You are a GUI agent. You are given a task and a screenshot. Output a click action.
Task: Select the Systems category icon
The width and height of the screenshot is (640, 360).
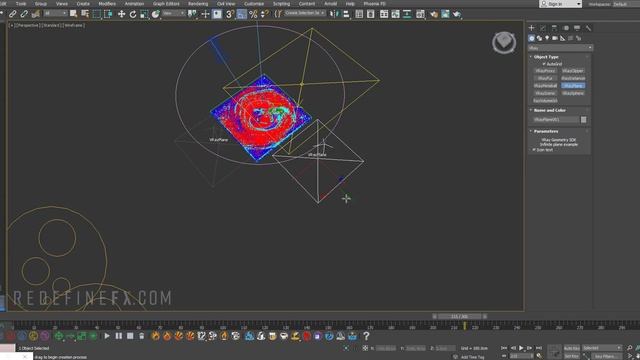click(x=578, y=38)
